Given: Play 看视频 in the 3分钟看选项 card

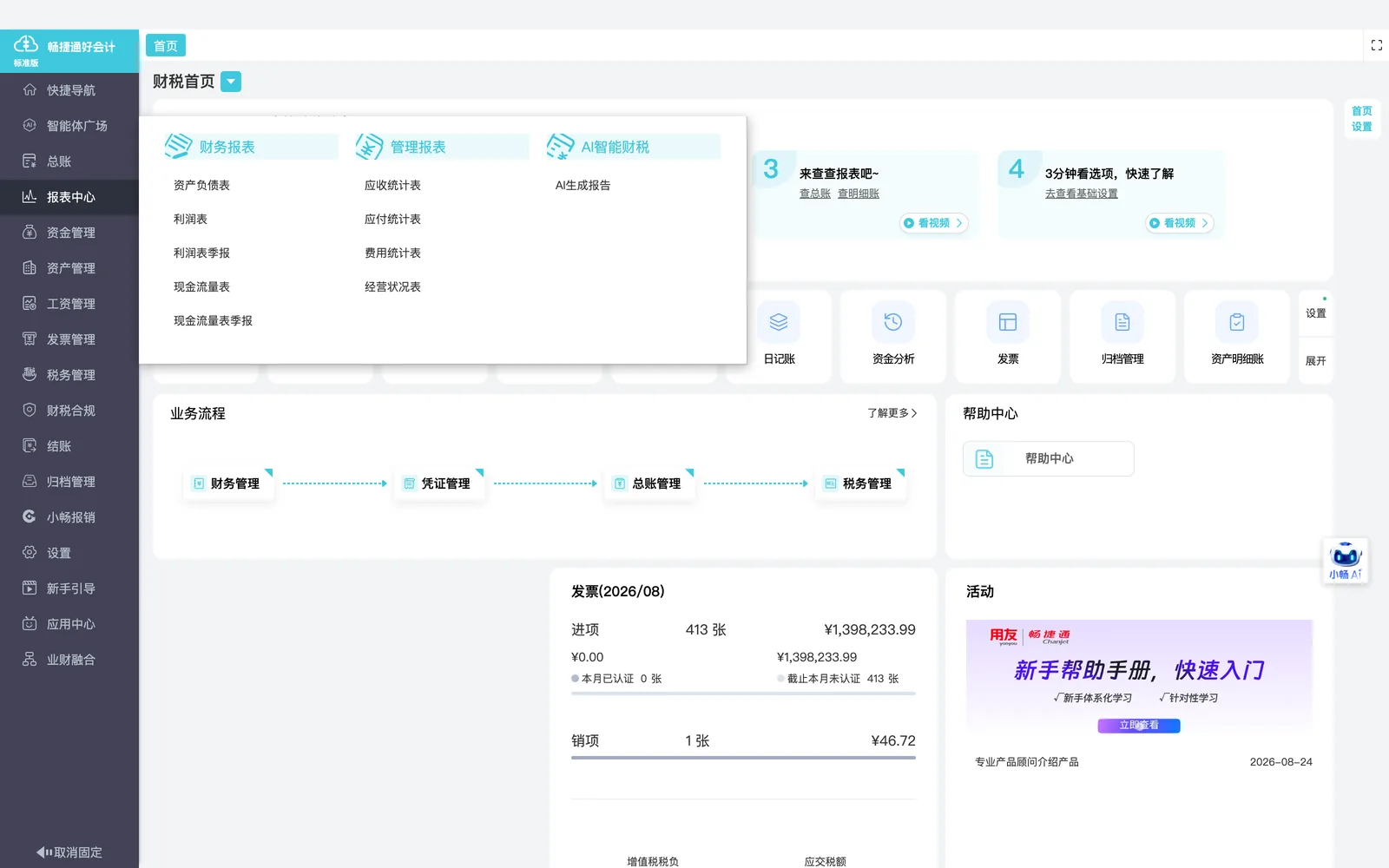Looking at the screenshot, I should [1179, 223].
